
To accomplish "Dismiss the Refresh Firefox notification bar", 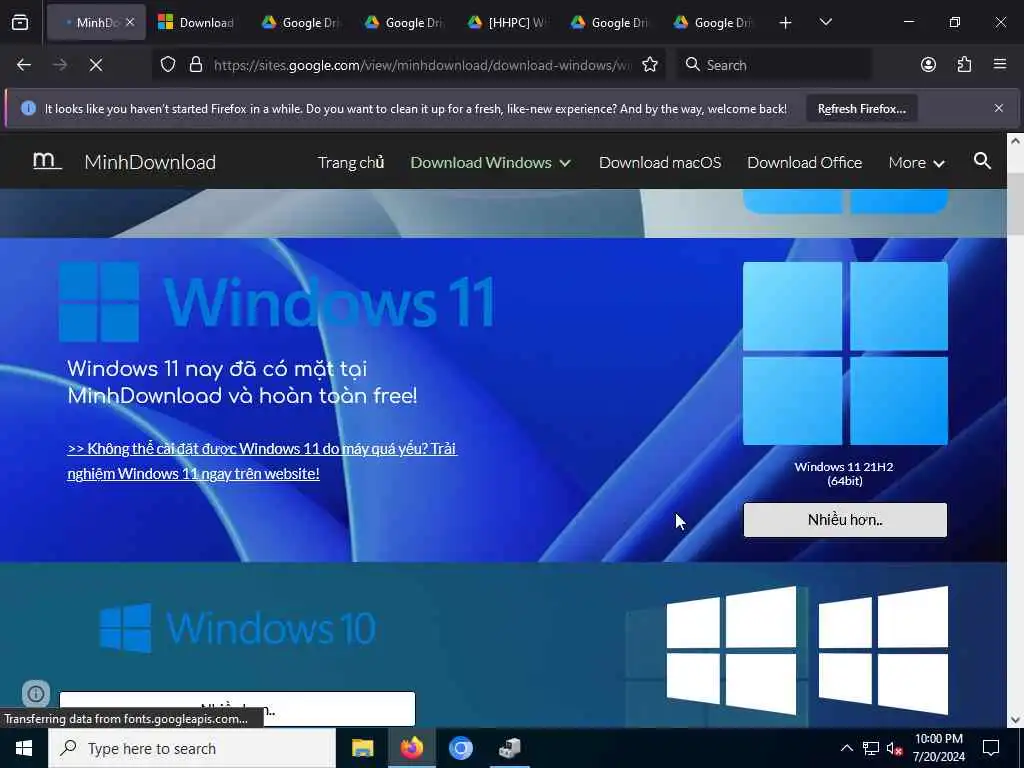I will click(x=999, y=108).
